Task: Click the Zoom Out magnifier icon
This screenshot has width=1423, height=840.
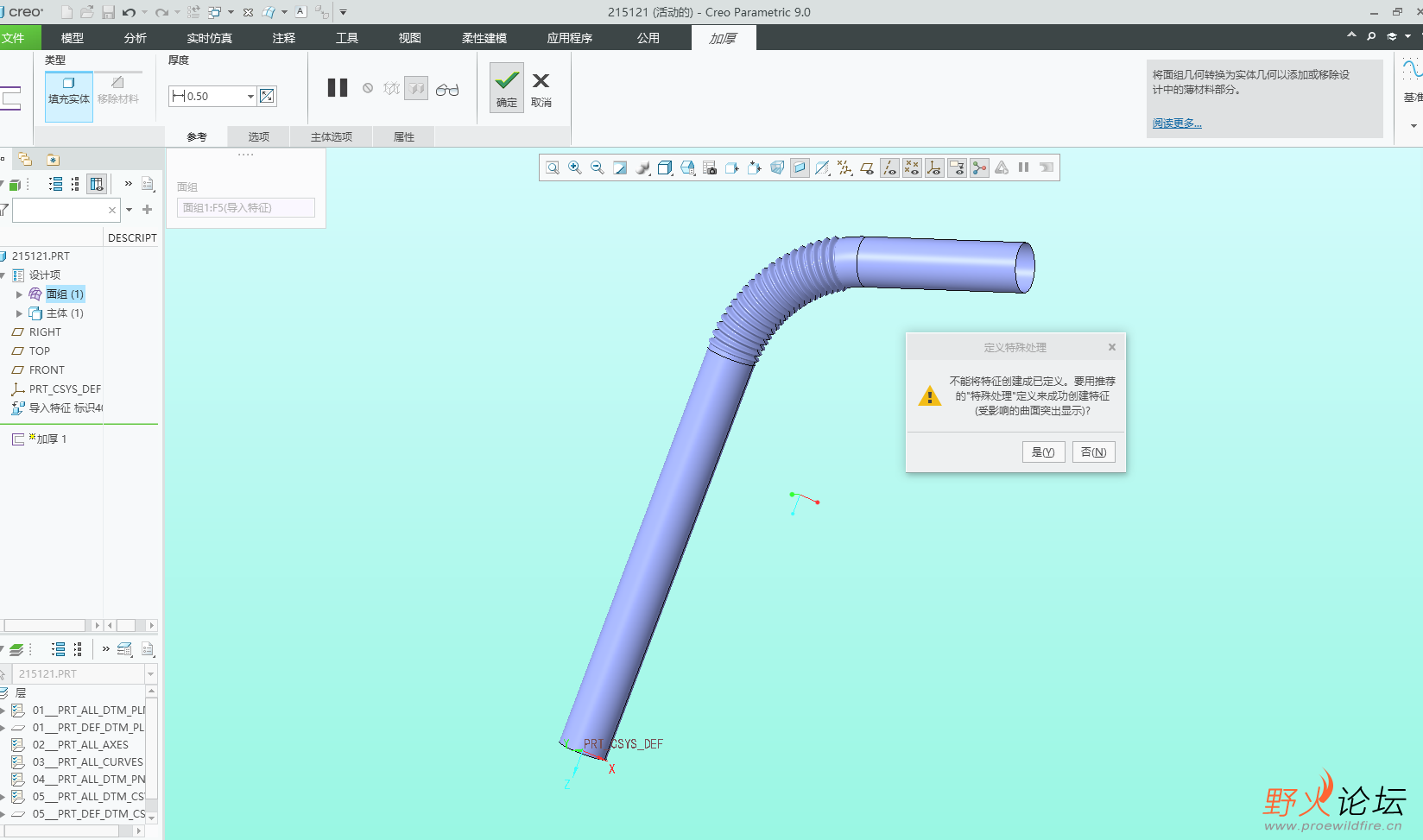Action: [598, 167]
